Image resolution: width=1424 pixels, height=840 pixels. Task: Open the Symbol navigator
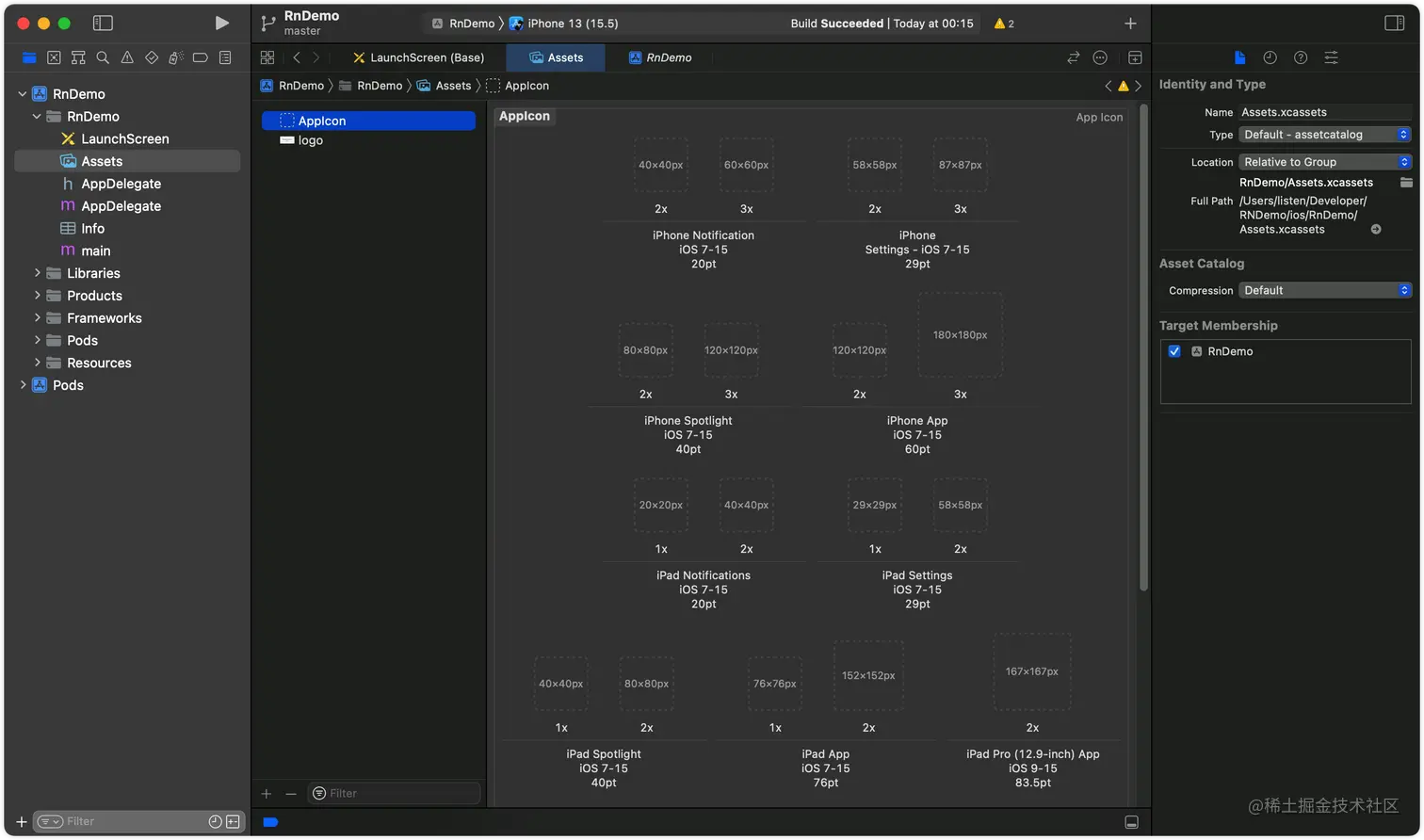[78, 57]
